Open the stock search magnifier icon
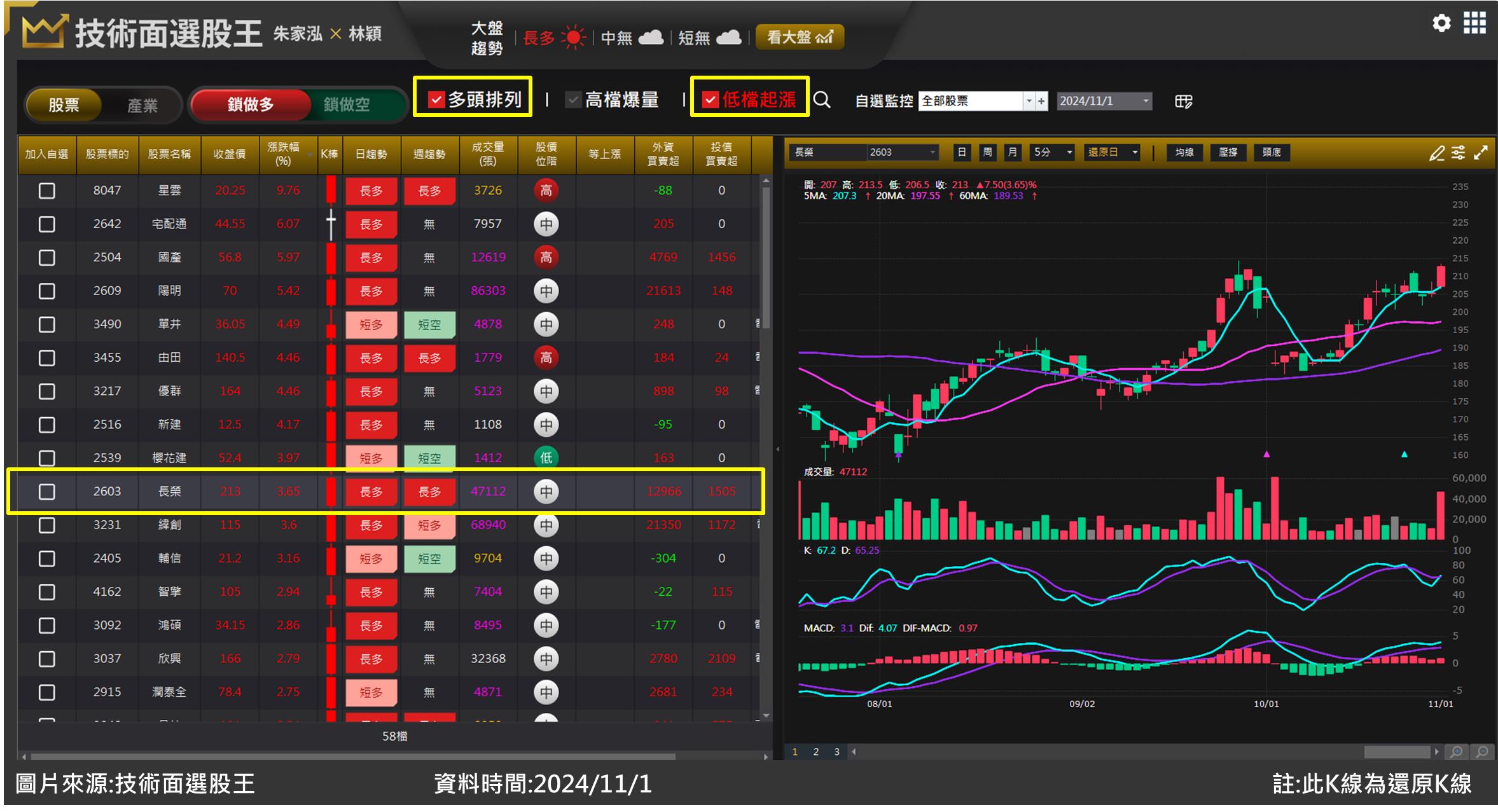Viewport: 1498px width, 812px height. click(824, 100)
